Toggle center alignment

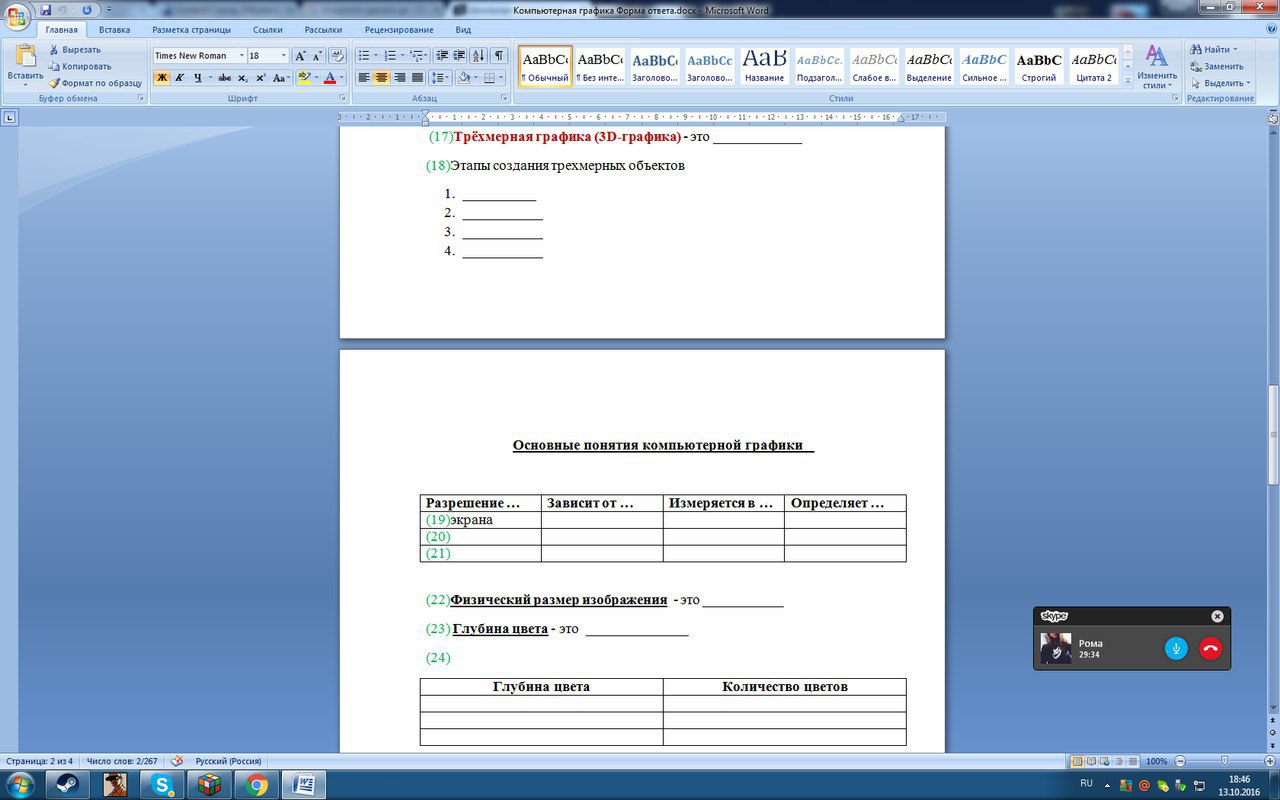(382, 78)
